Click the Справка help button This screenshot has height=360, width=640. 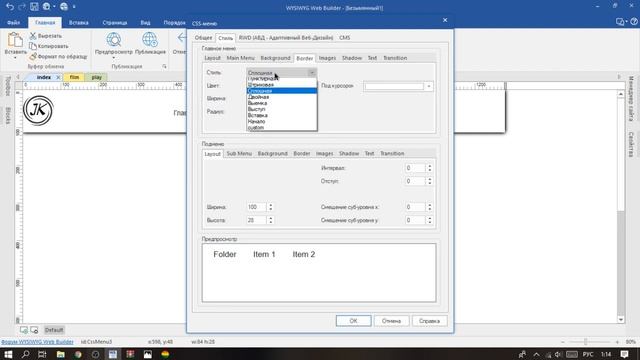click(x=429, y=321)
